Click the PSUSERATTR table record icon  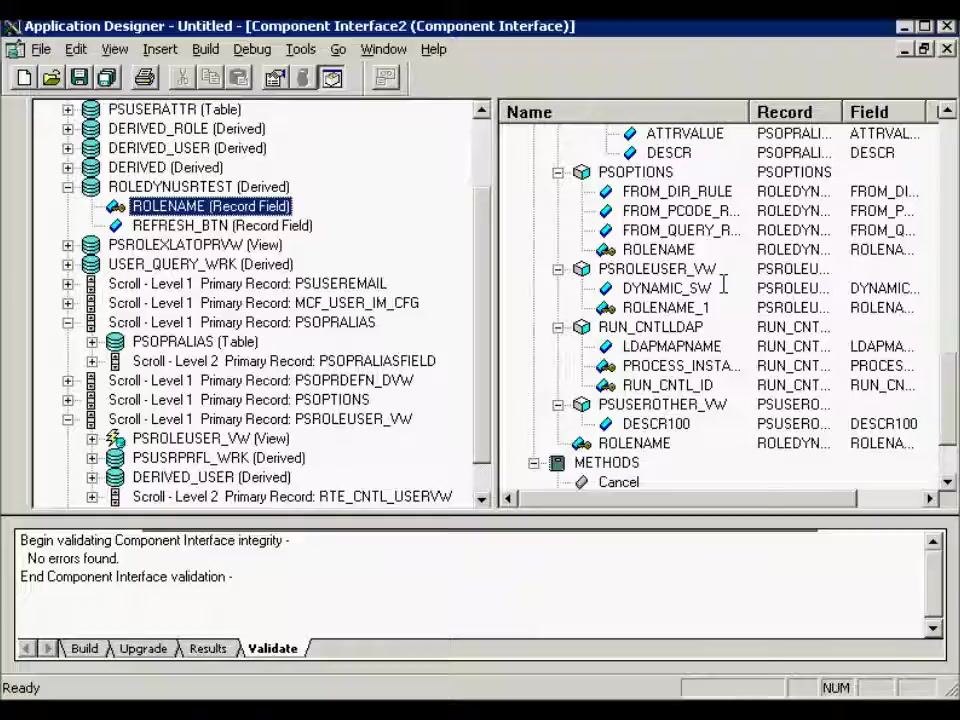(91, 110)
